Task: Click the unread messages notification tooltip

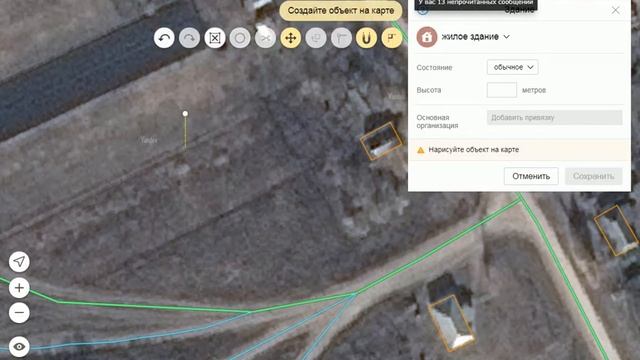Action: click(476, 4)
